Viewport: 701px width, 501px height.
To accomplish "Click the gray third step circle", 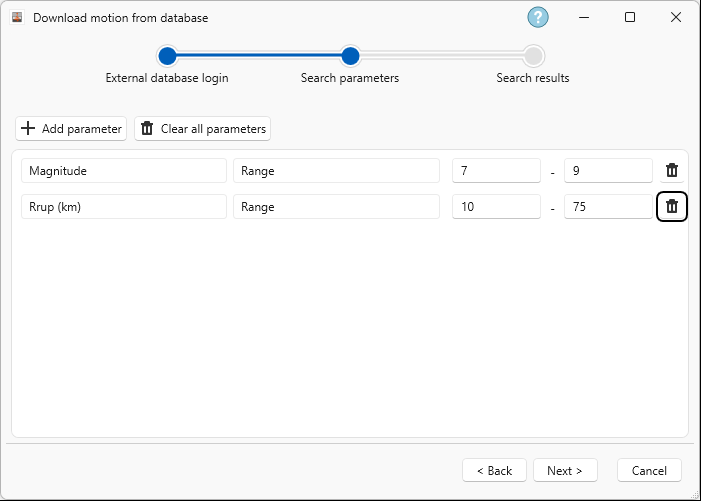I will (533, 56).
